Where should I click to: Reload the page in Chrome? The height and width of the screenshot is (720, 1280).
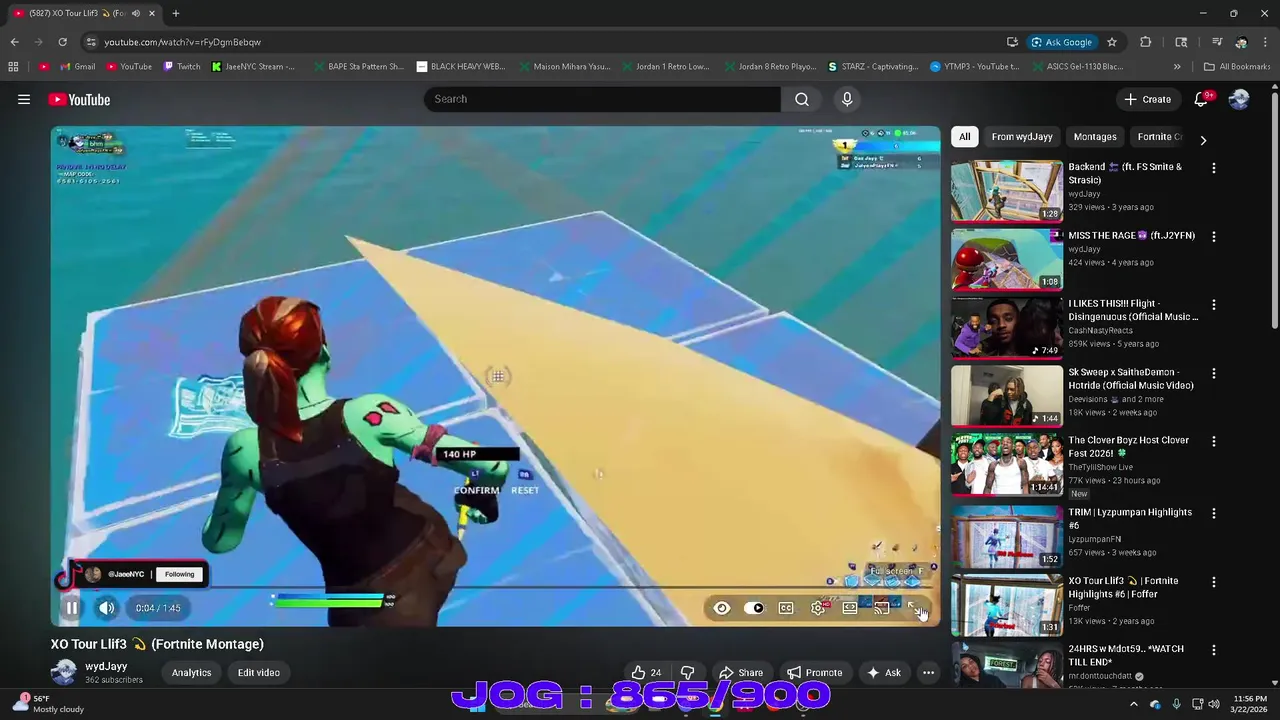(x=62, y=42)
